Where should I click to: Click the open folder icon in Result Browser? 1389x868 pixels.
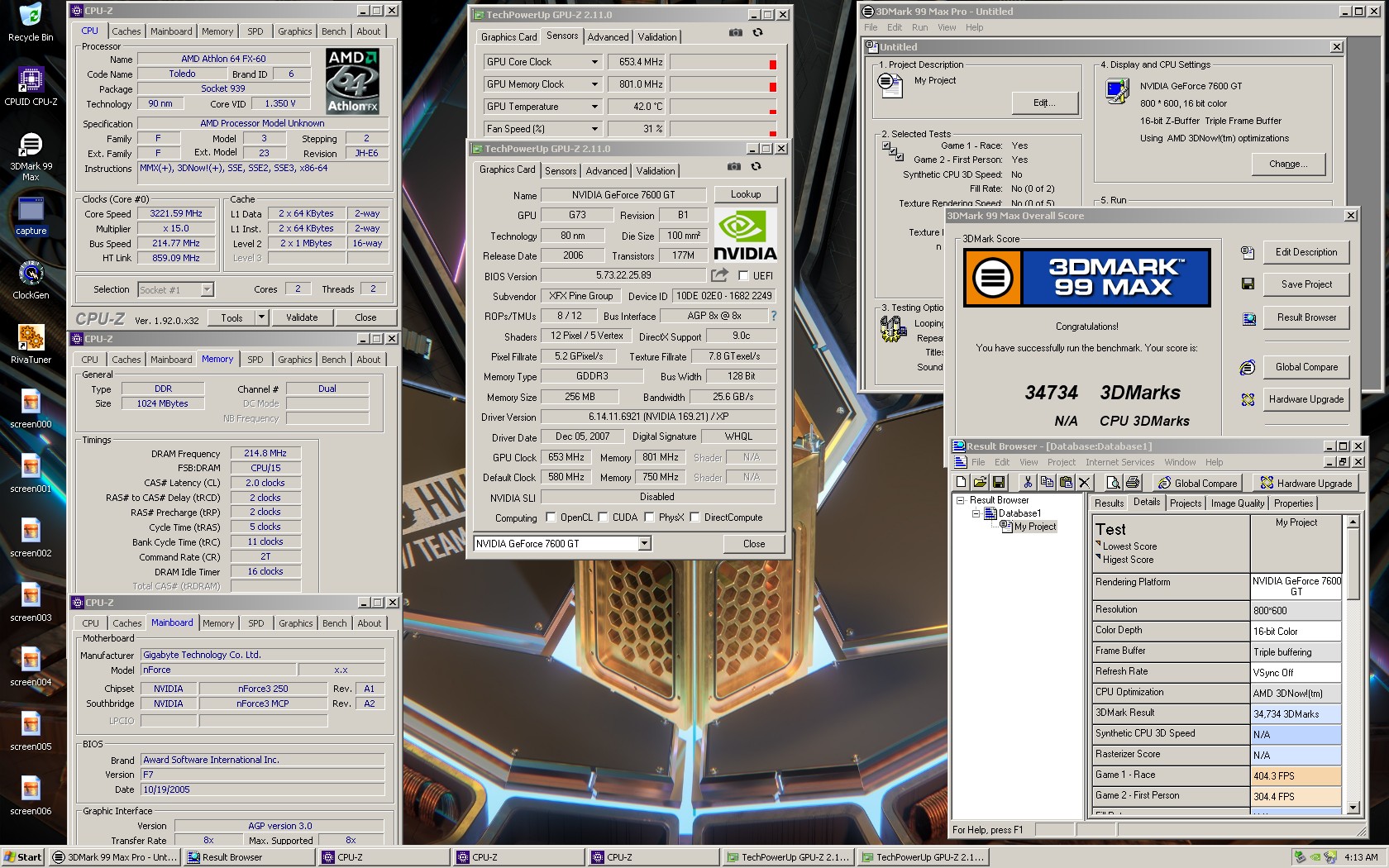coord(980,483)
